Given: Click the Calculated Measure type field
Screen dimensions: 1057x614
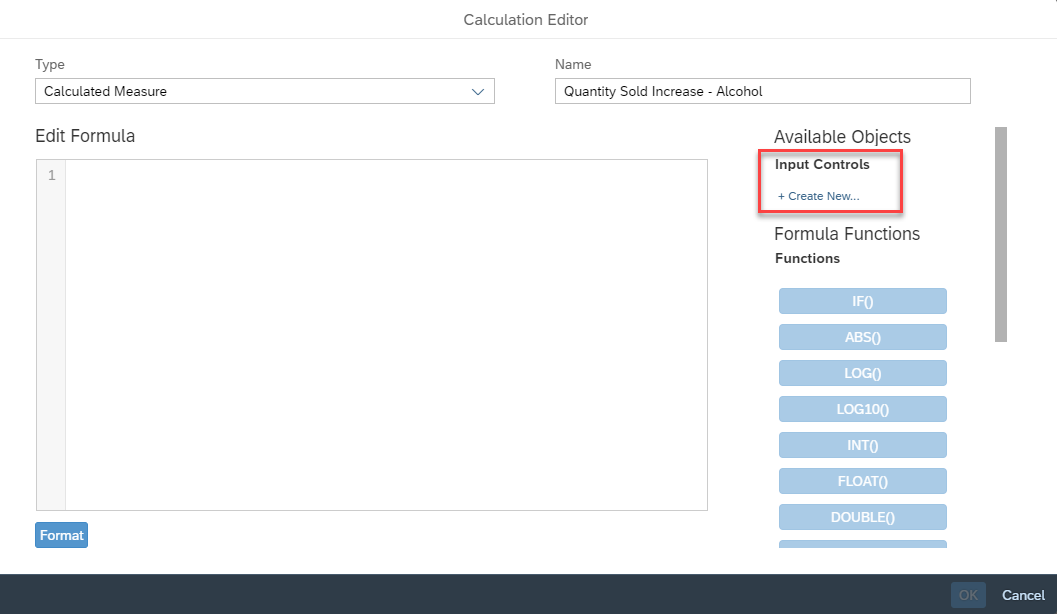Looking at the screenshot, I should click(250, 92).
